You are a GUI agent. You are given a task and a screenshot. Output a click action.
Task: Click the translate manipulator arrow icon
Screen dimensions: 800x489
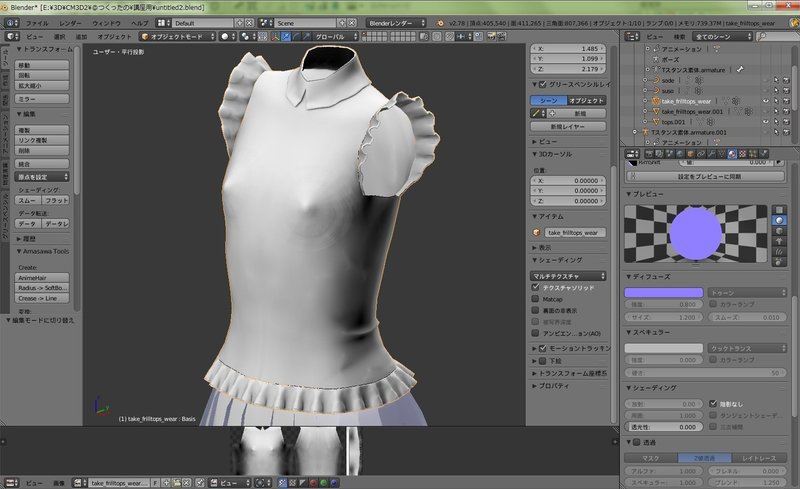[x=286, y=37]
